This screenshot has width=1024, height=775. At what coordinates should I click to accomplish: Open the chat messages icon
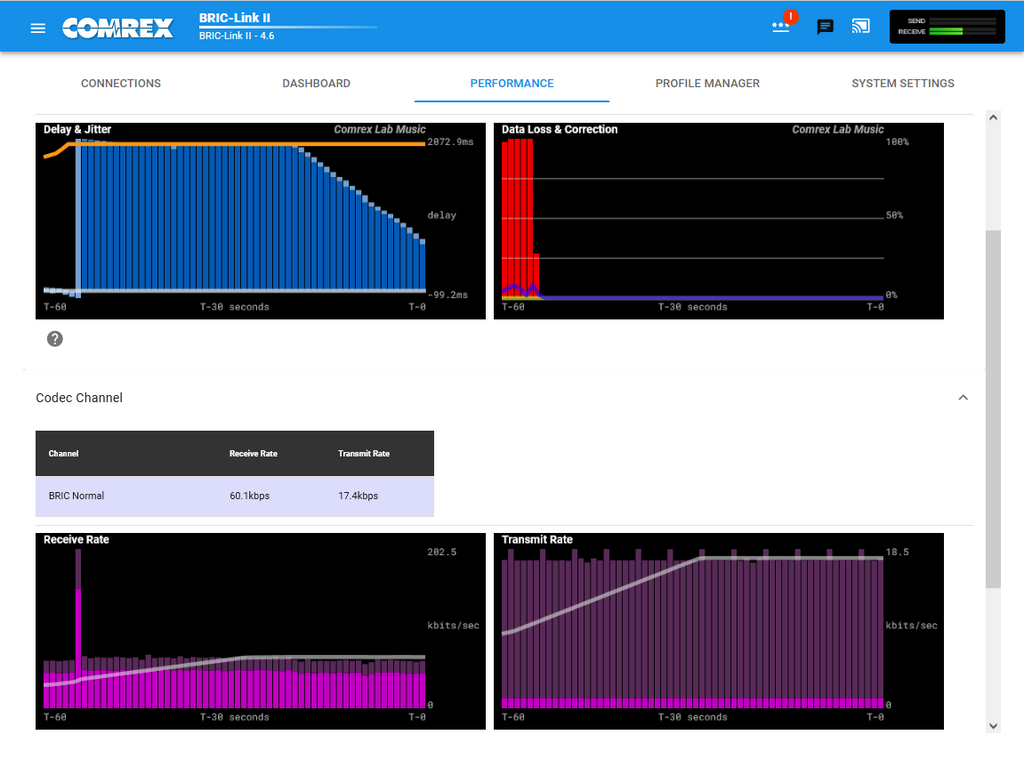pos(825,27)
